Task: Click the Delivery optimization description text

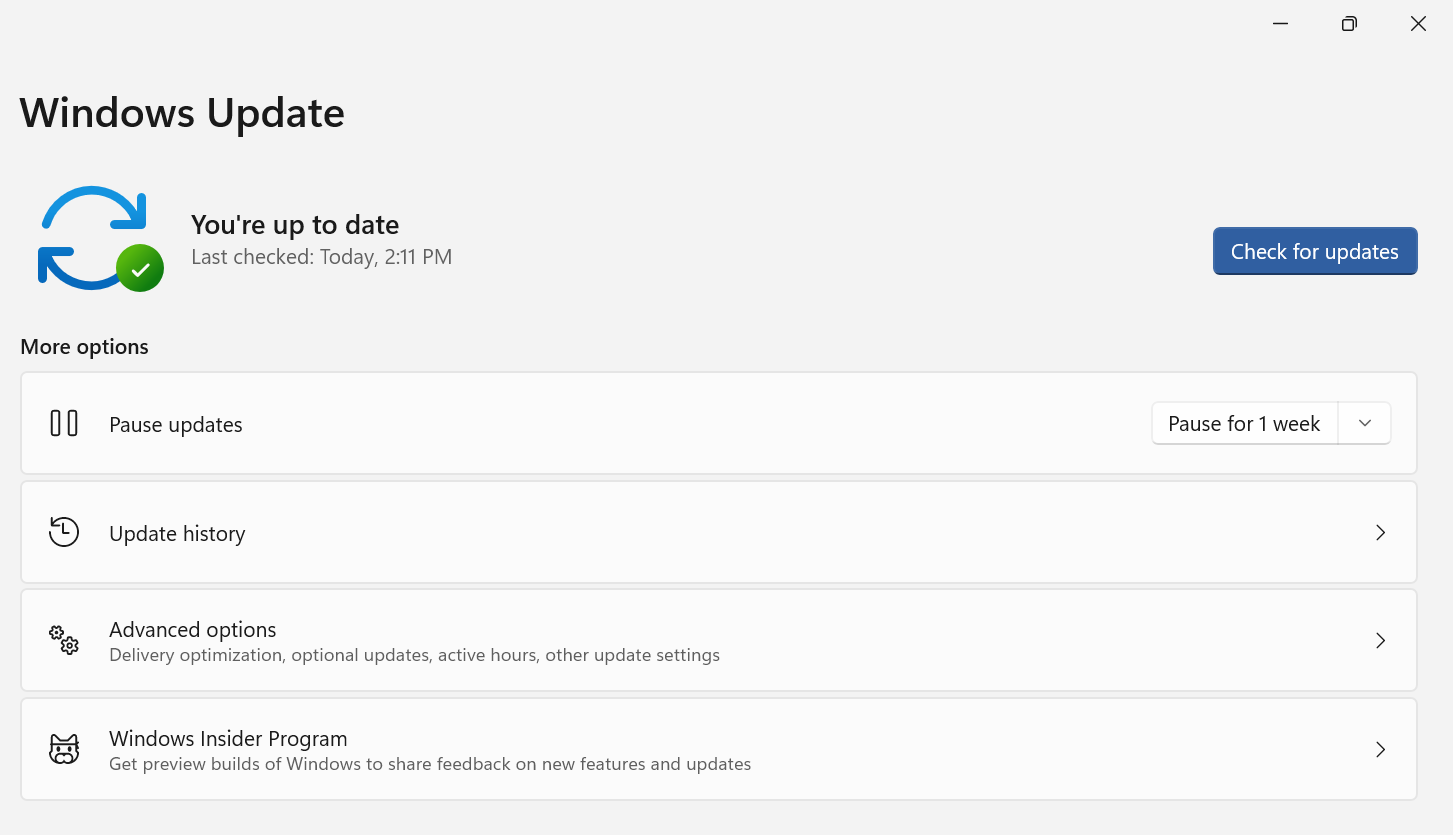Action: (x=414, y=656)
